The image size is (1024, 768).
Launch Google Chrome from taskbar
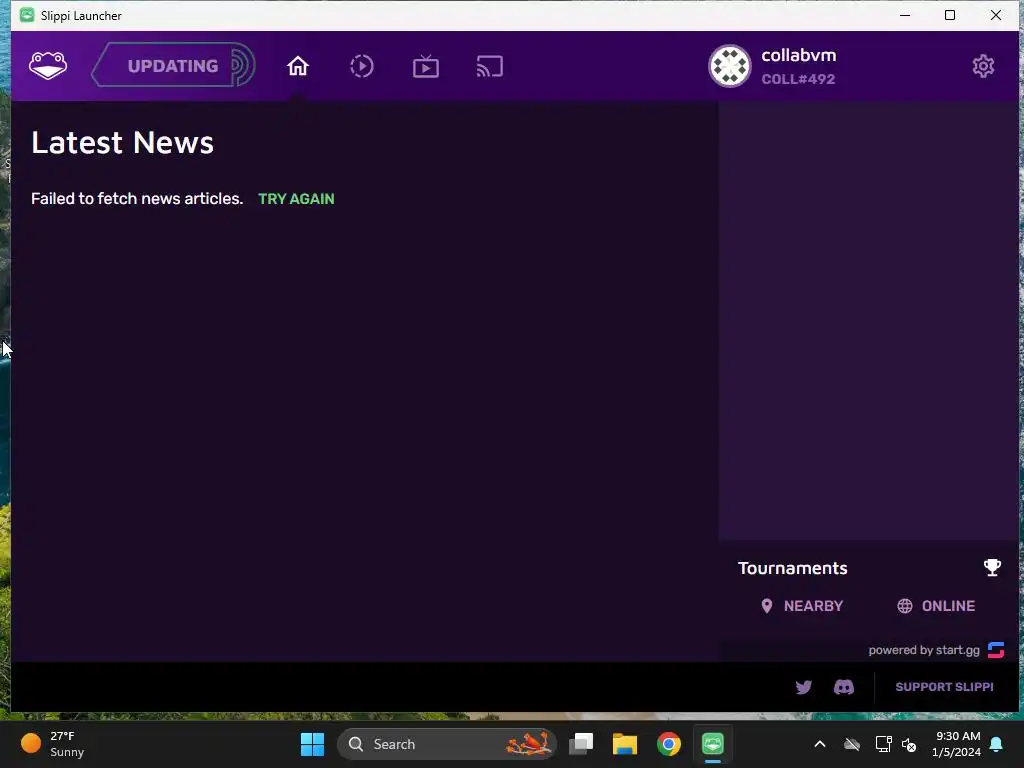(x=669, y=744)
